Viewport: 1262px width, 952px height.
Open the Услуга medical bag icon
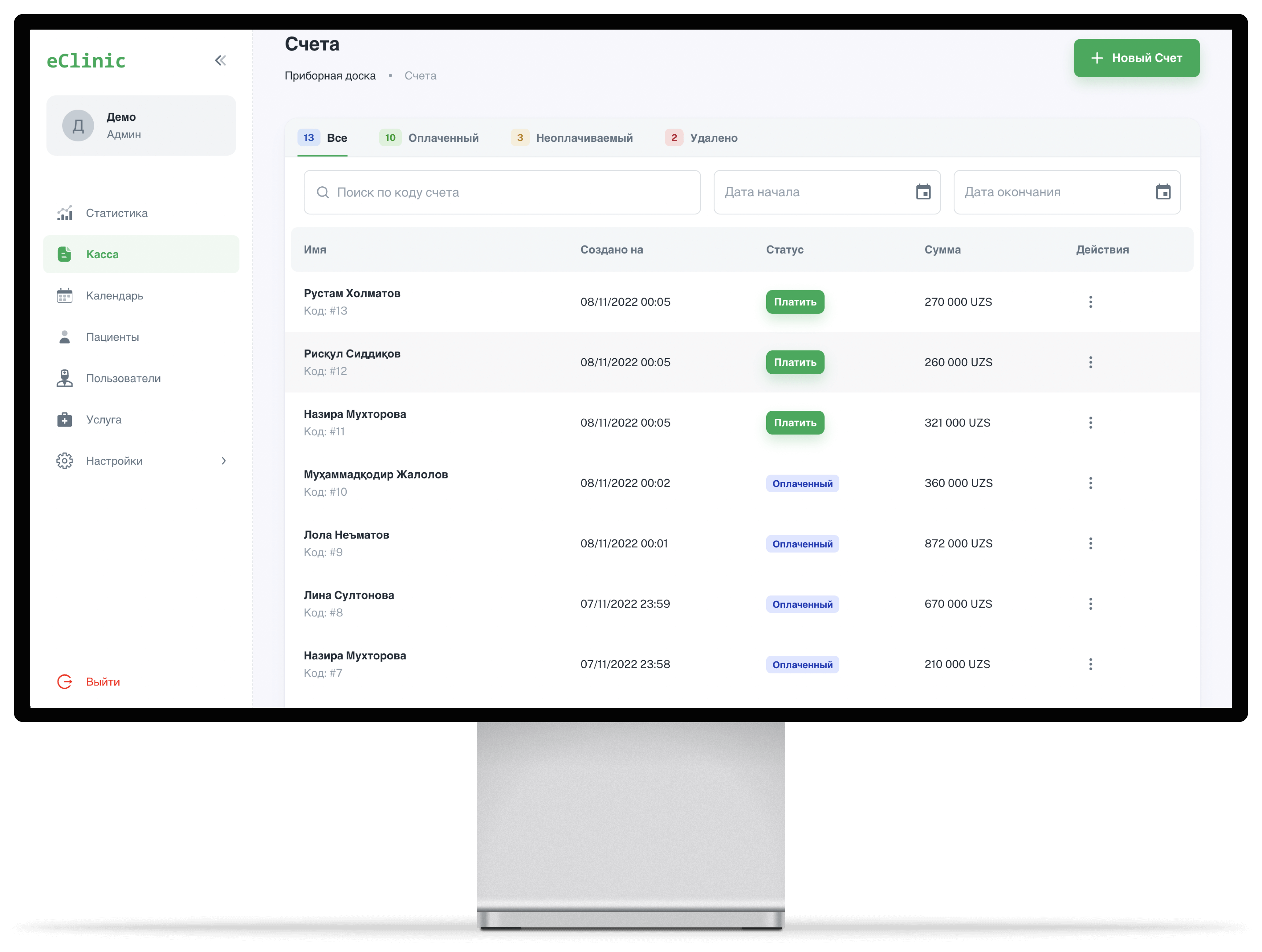[64, 420]
